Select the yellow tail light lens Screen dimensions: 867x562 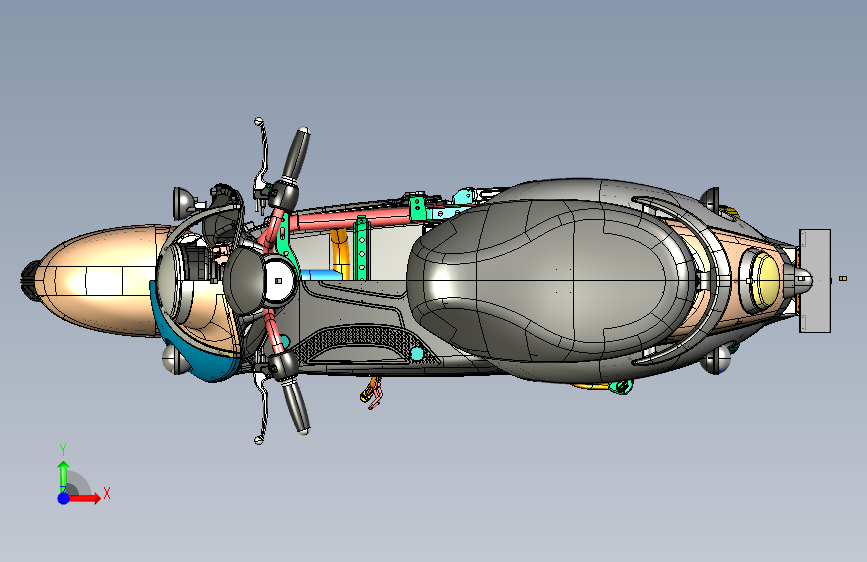point(767,281)
